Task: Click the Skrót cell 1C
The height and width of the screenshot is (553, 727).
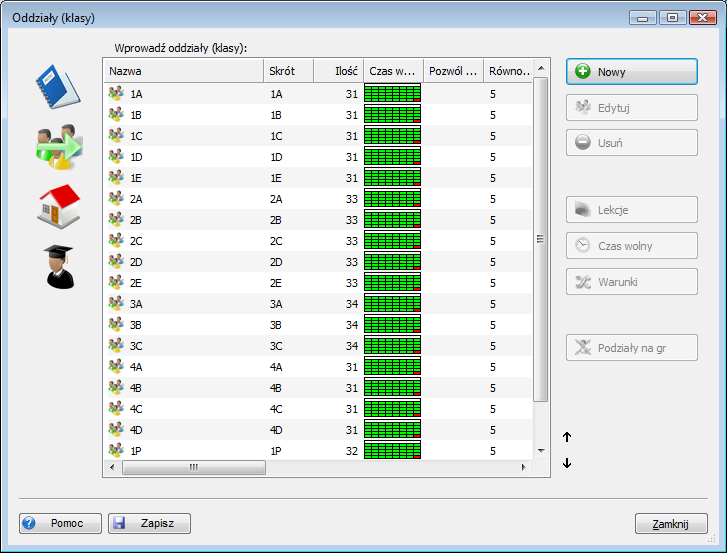Action: (276, 136)
